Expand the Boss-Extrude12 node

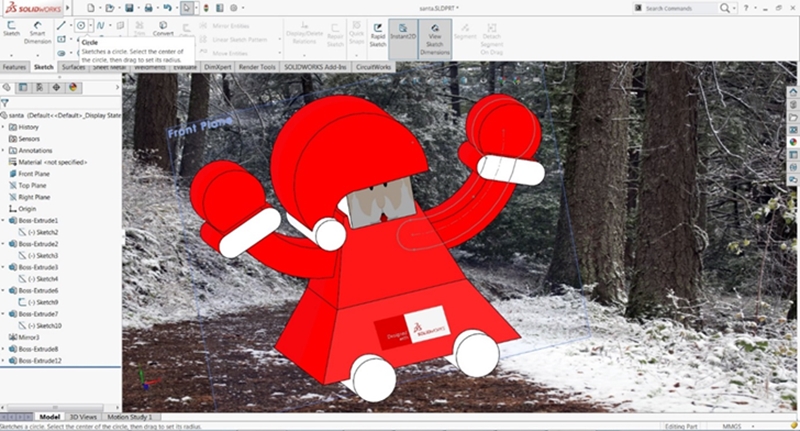(x=3, y=361)
